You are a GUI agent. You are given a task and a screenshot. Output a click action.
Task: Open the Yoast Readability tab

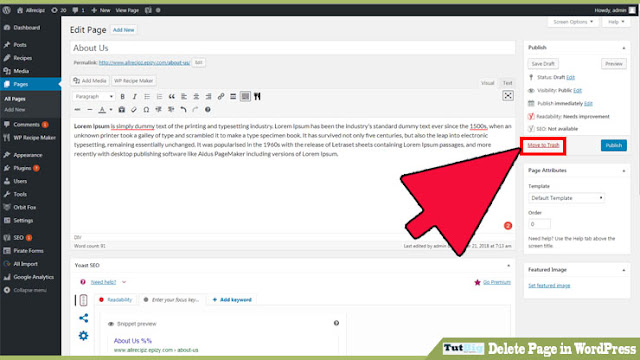[x=116, y=300]
